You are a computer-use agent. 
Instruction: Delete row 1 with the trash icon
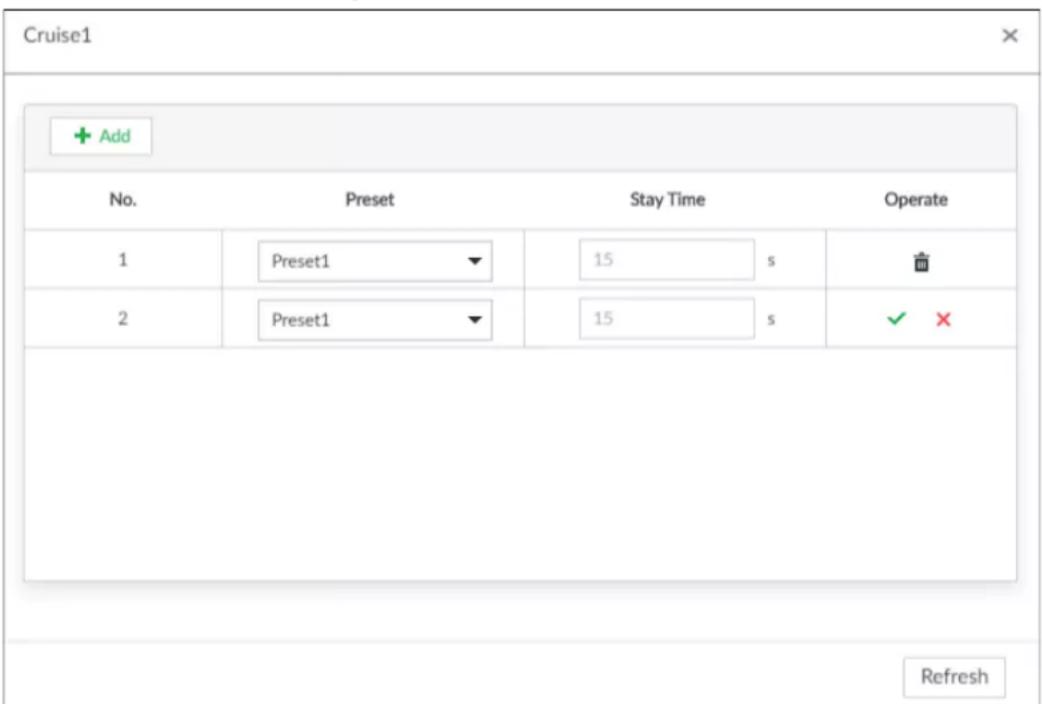921,262
